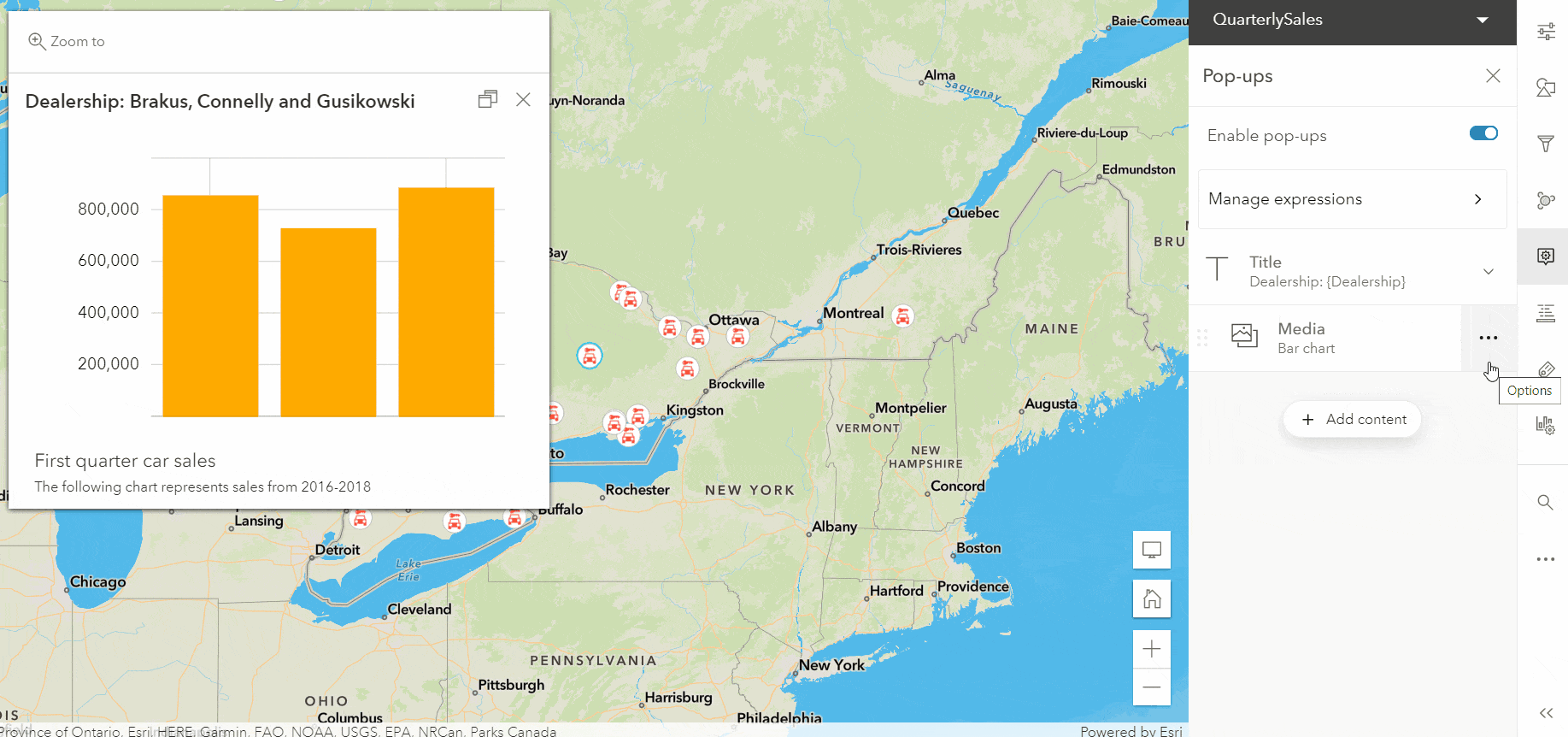Image resolution: width=1568 pixels, height=737 pixels.
Task: Click the chart description about 2016-2018 sales
Action: point(203,486)
